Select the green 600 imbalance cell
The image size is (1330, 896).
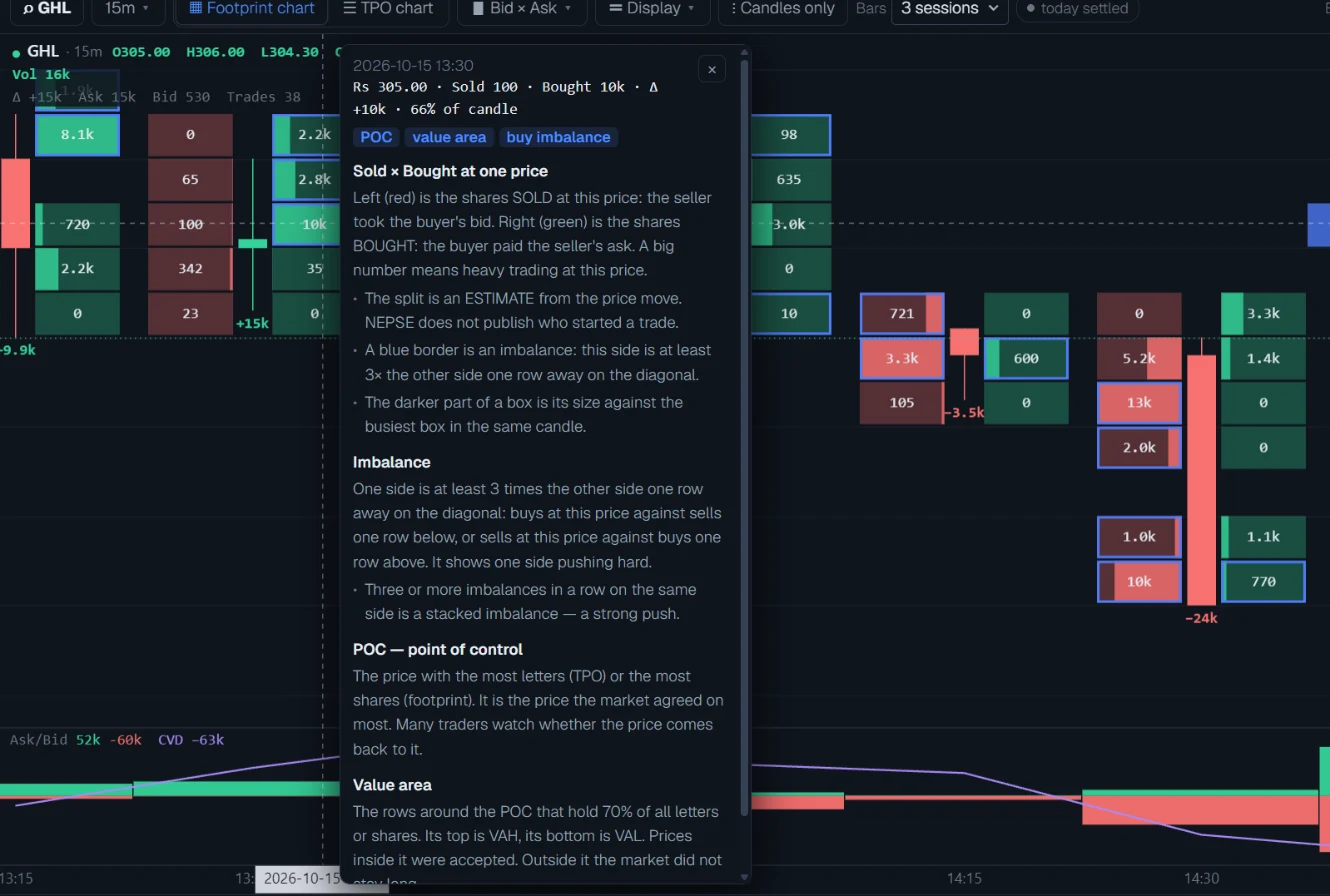coord(1026,358)
